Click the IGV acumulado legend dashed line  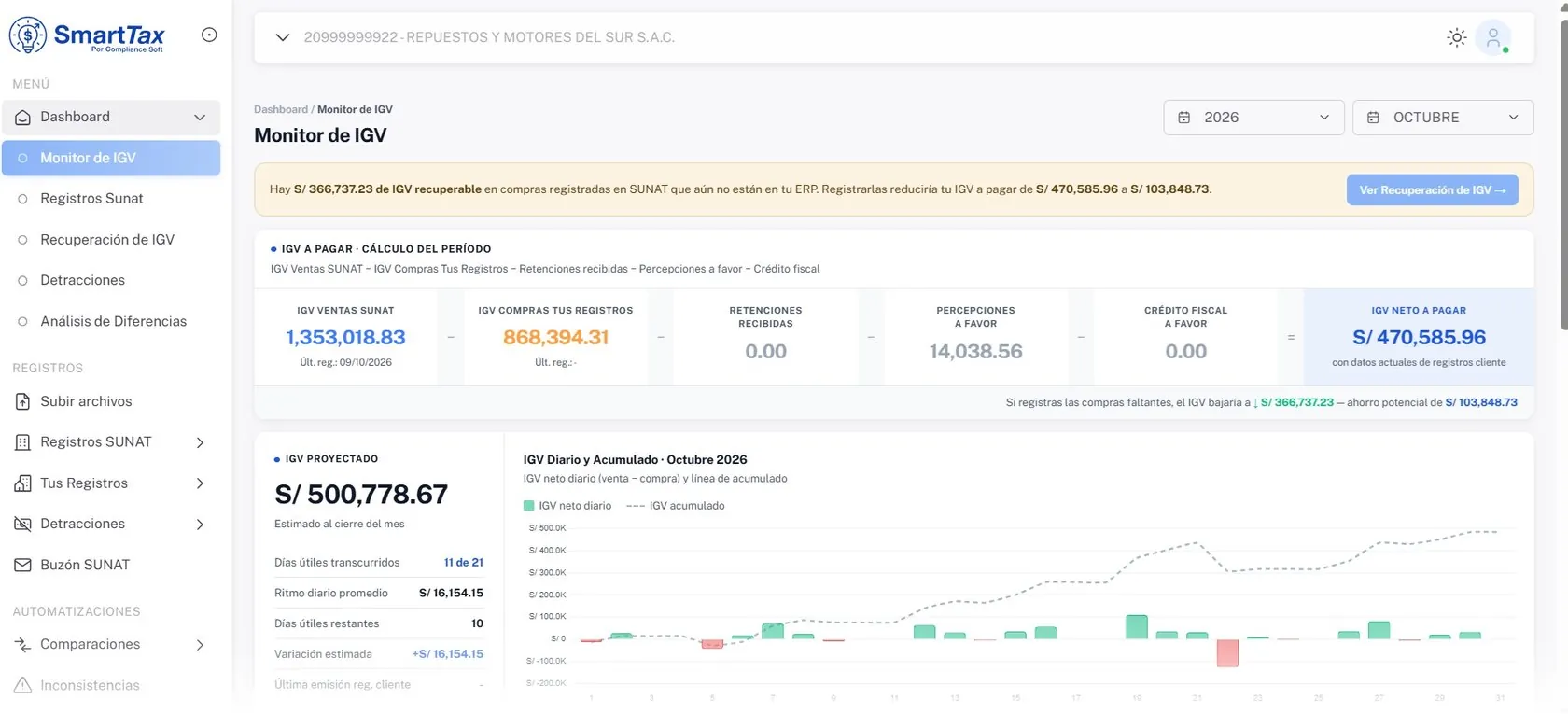point(636,506)
